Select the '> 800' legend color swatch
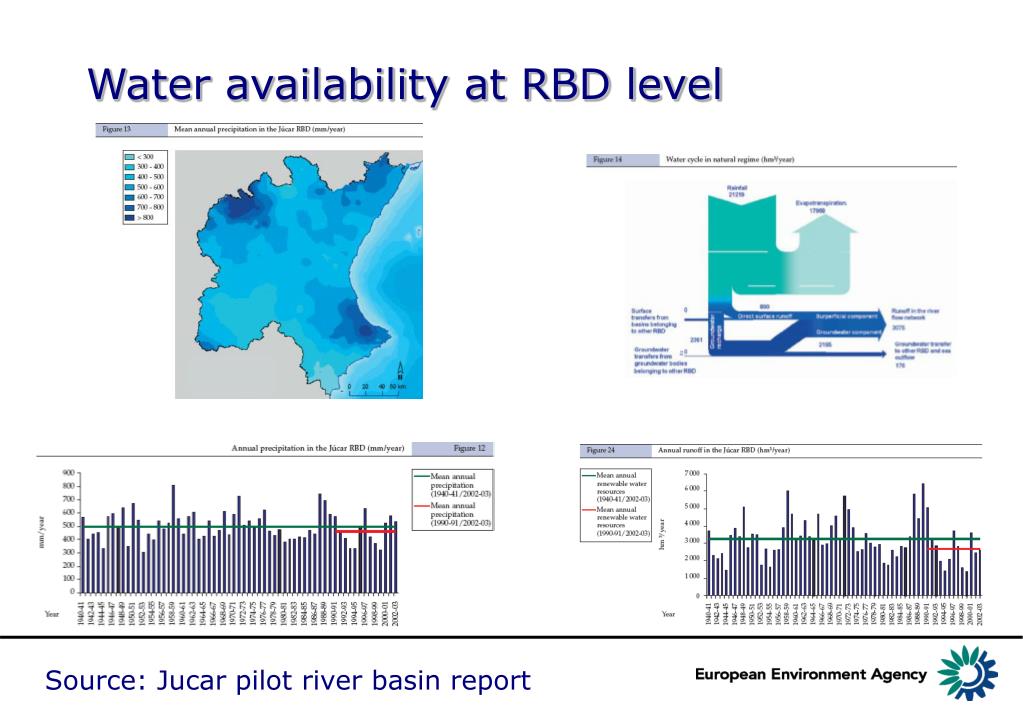1023x708 pixels. click(129, 217)
